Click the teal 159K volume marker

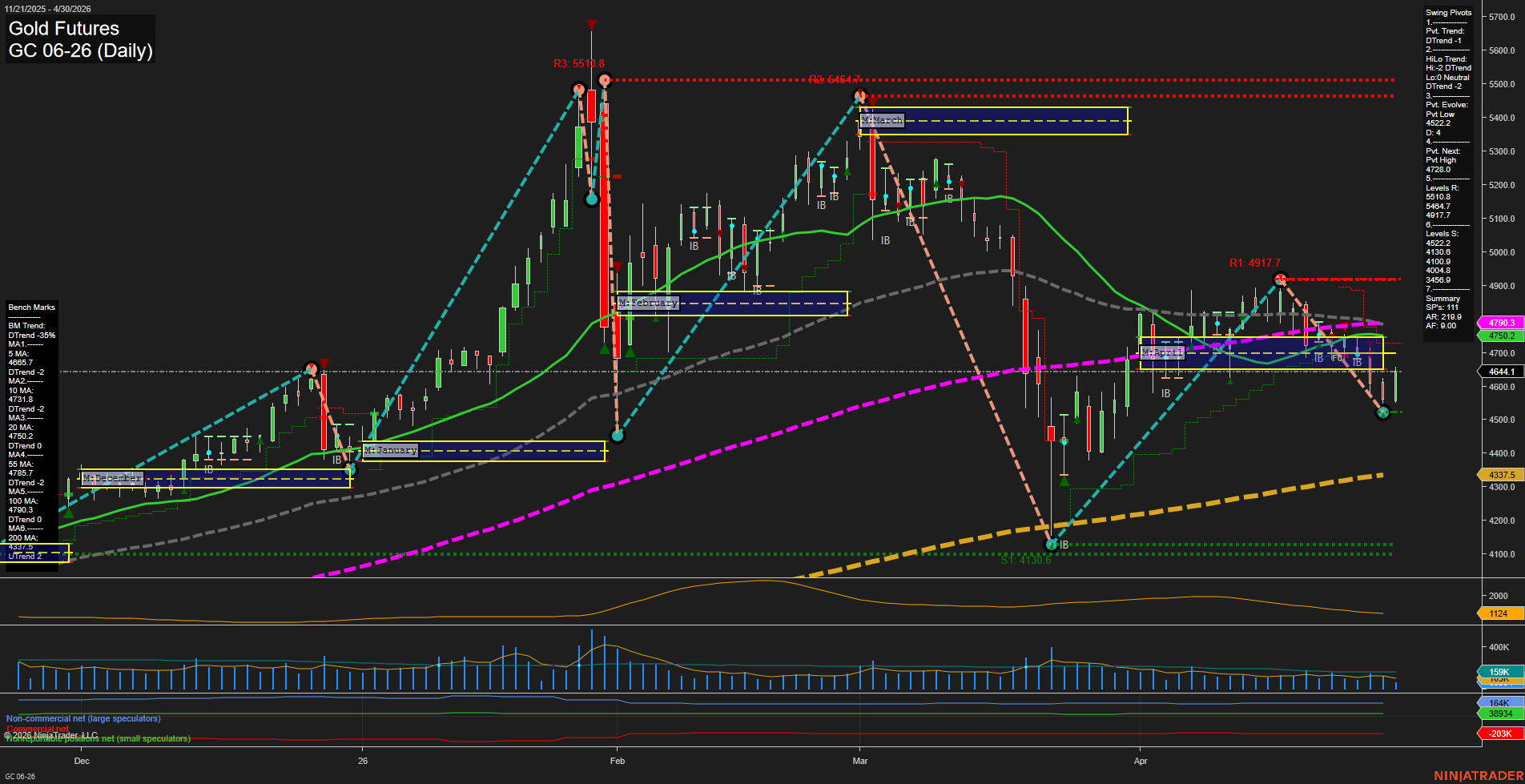1500,673
